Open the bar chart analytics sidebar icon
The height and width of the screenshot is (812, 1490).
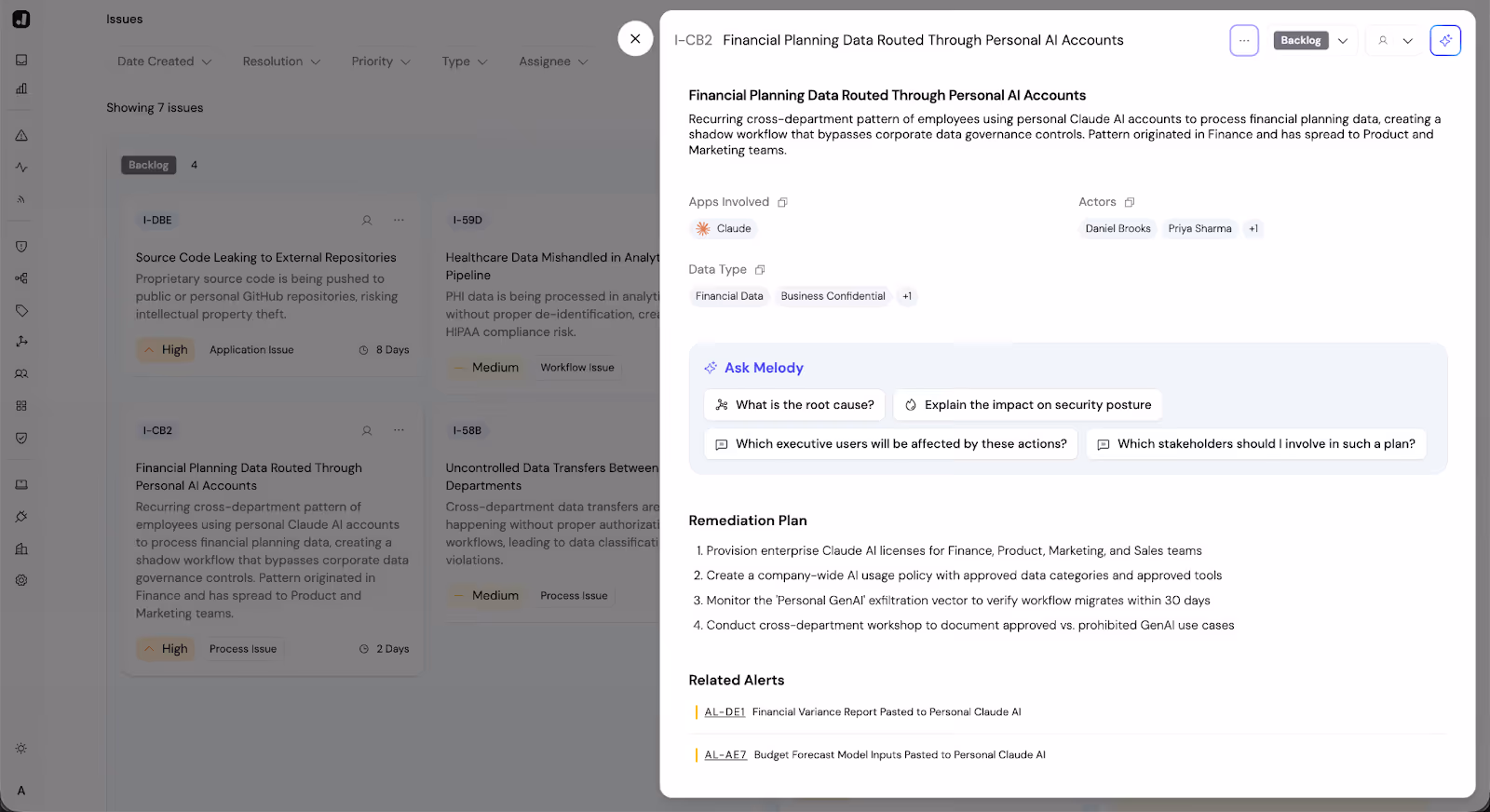21,88
